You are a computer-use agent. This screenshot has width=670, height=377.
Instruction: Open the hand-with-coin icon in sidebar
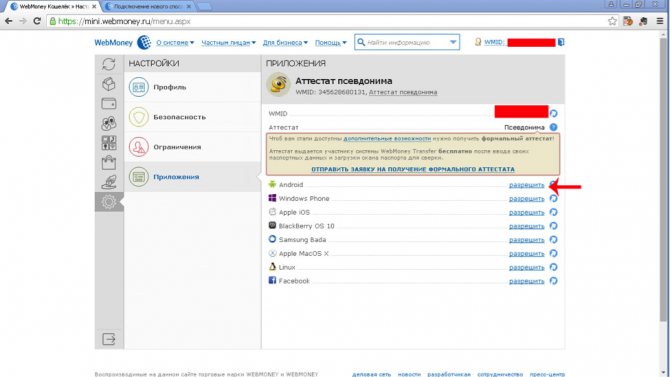(x=109, y=182)
